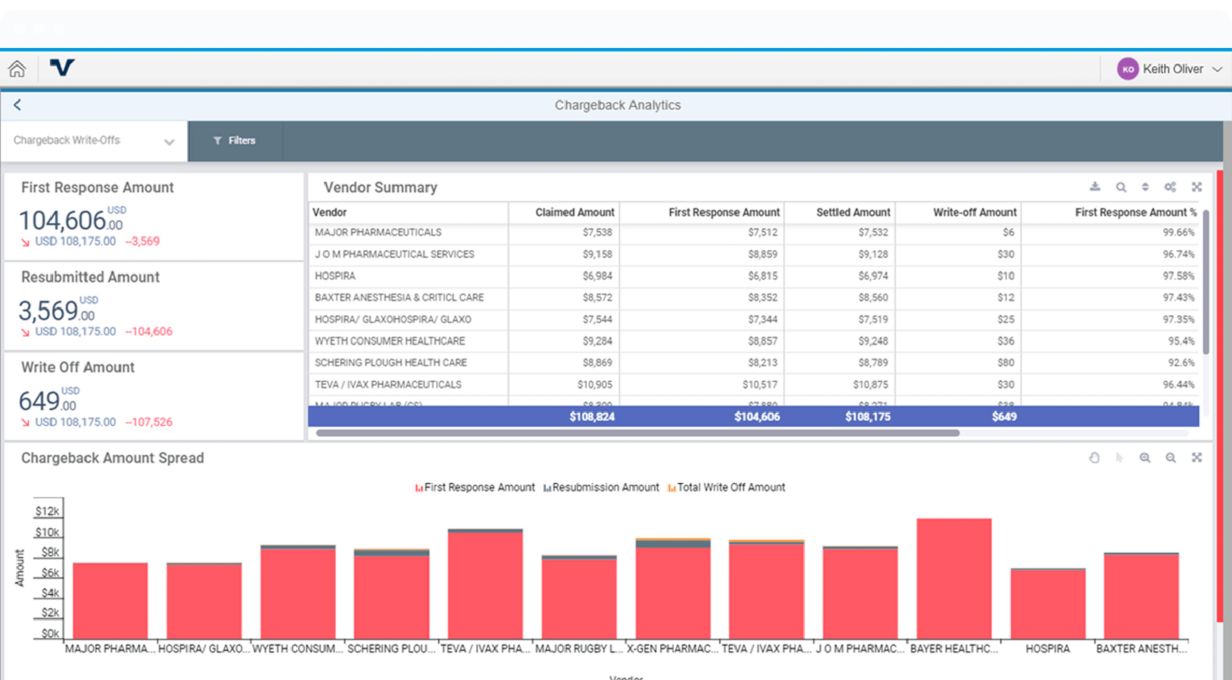This screenshot has width=1232, height=680.
Task: Click the sort arrows icon in Vendor Summary
Action: (x=1145, y=187)
